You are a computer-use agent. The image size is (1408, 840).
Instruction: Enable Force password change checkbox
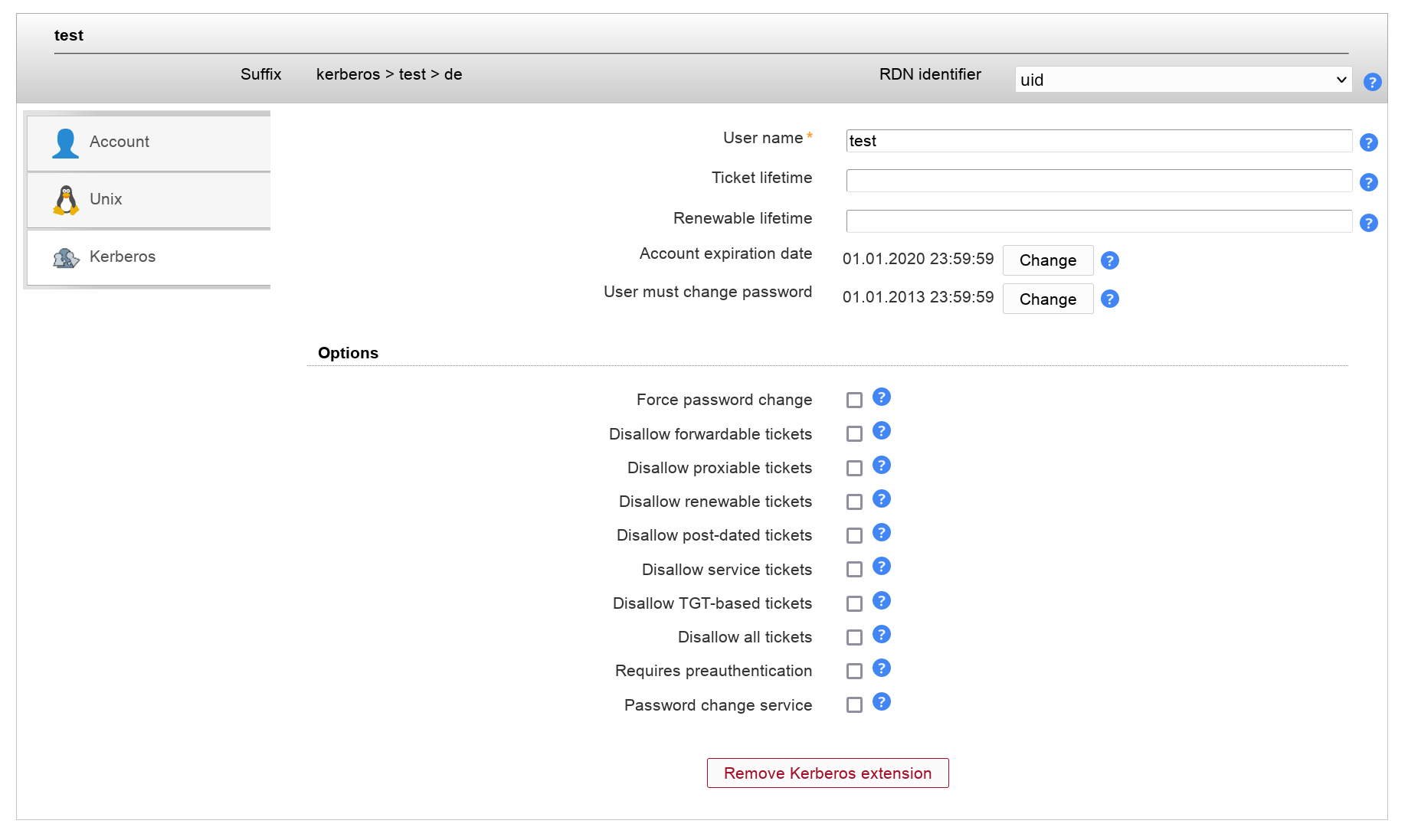tap(854, 400)
